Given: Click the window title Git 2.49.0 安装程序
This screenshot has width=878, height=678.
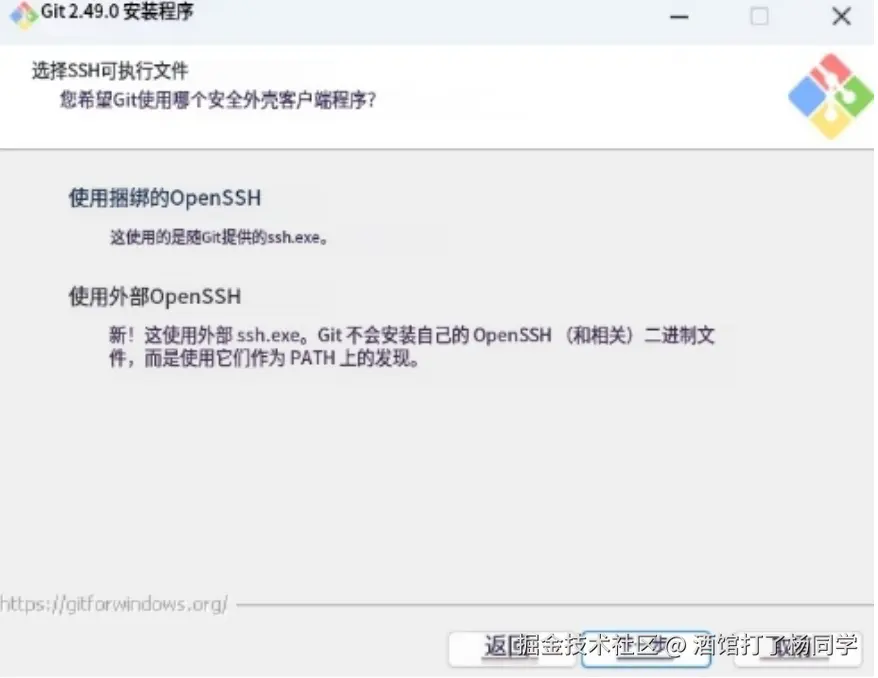Looking at the screenshot, I should [x=117, y=12].
